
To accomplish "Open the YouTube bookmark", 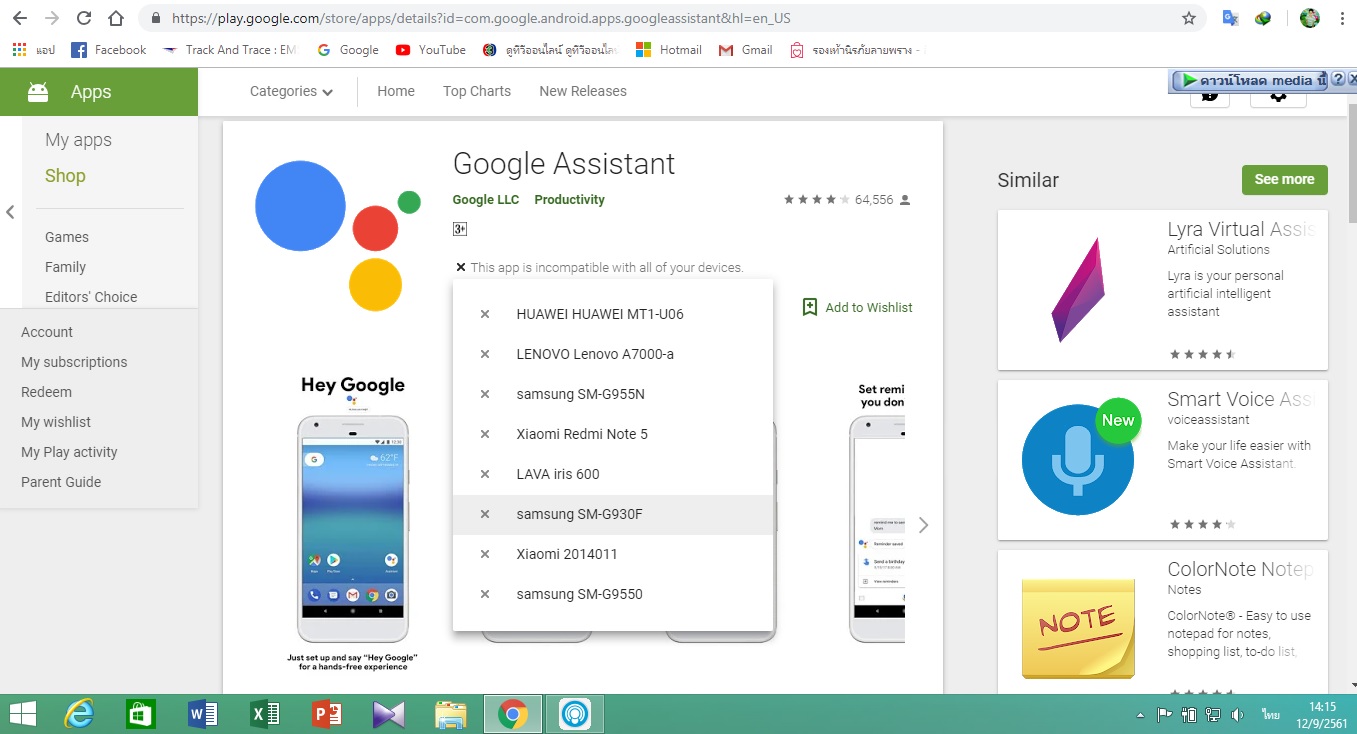I will pyautogui.click(x=430, y=50).
